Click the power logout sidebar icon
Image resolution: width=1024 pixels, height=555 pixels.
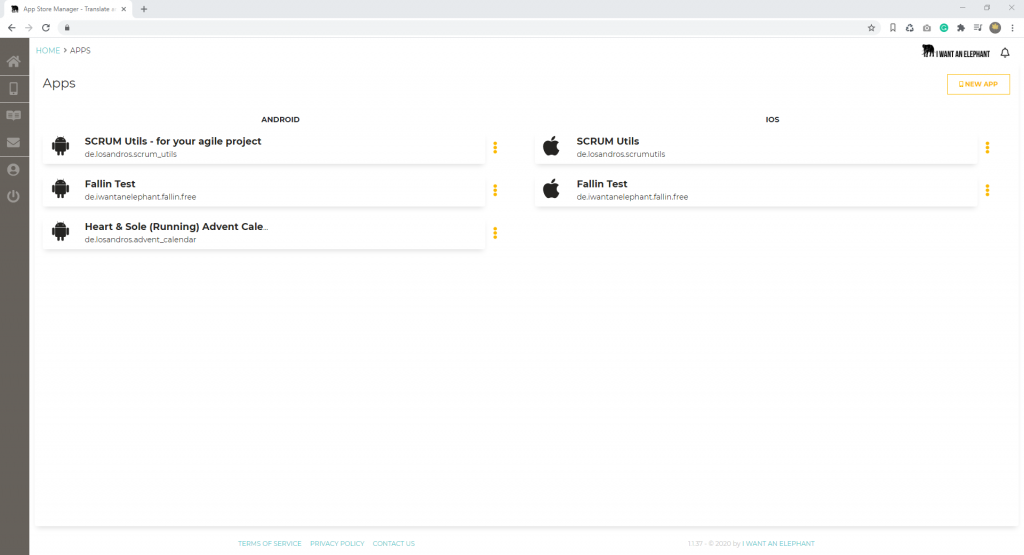14,197
